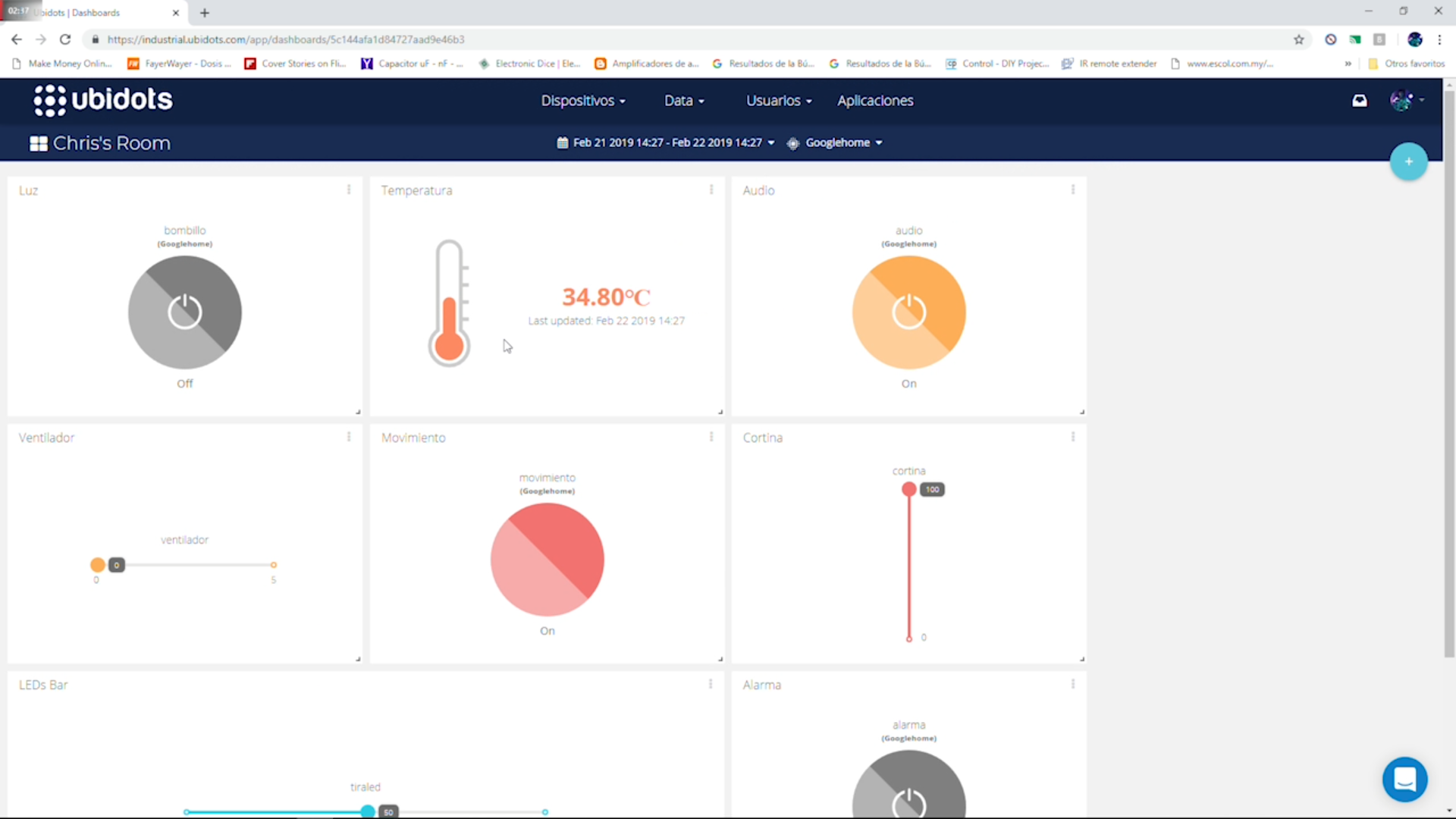Screen dimensions: 1456x819
Task: Click the Chrome profile avatar icon
Action: [x=1415, y=39]
